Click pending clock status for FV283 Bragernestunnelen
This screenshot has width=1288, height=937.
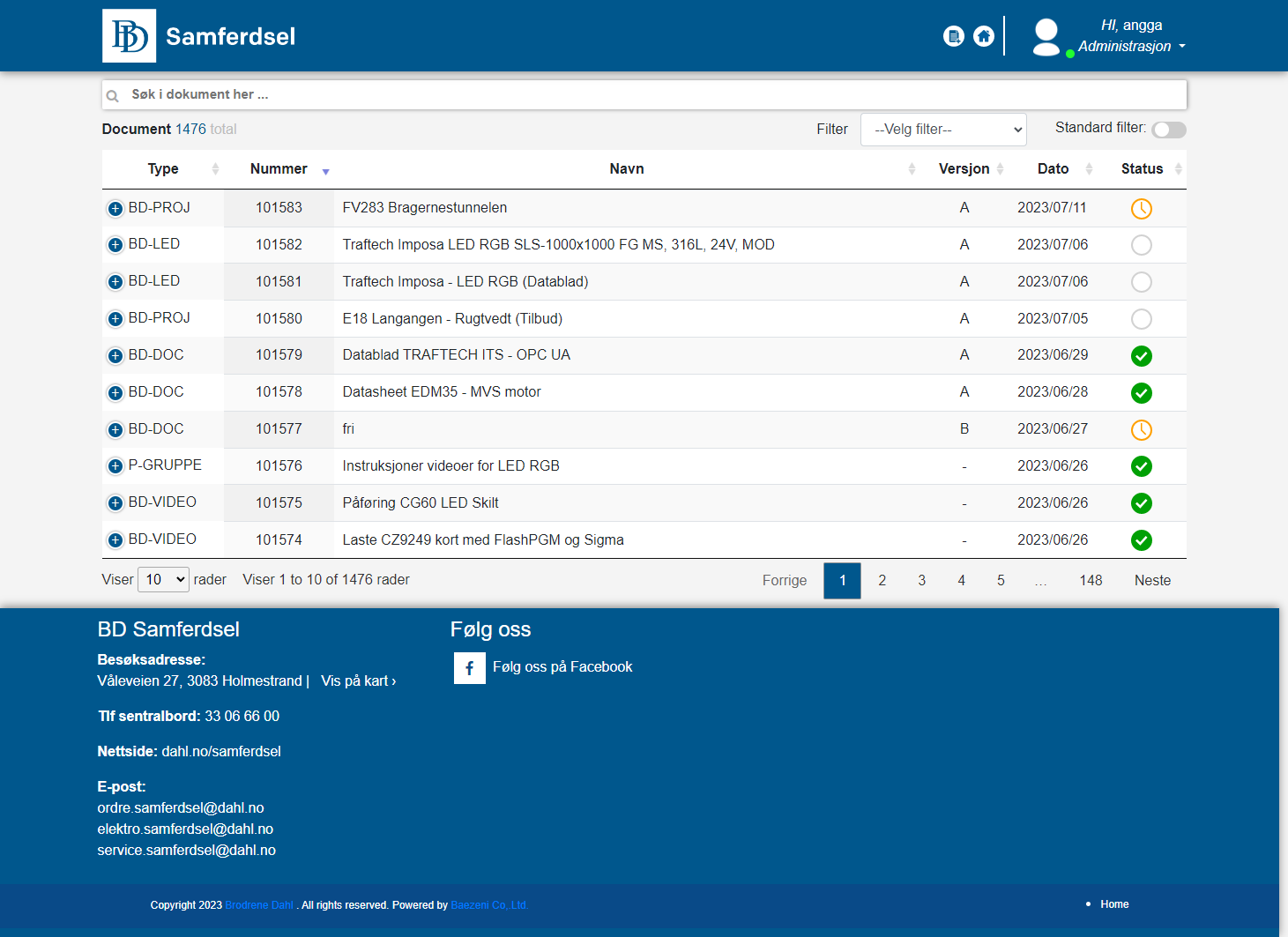1141,209
